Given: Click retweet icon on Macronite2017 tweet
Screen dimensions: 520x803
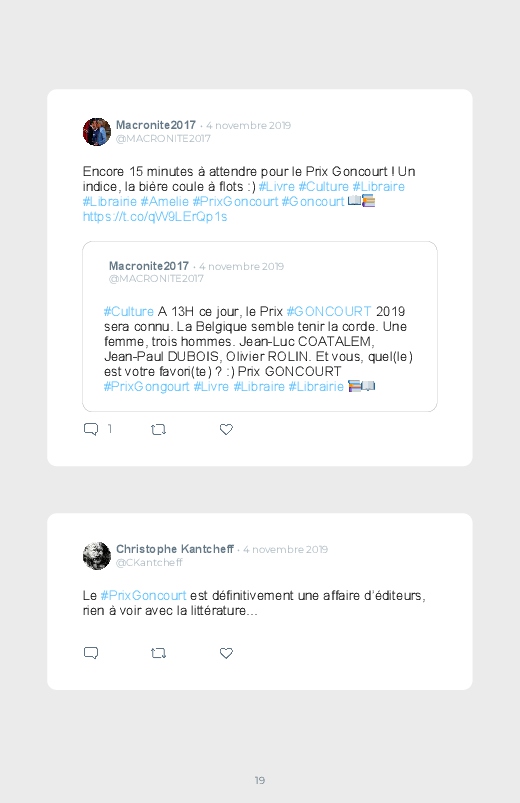Looking at the screenshot, I should click(x=158, y=429).
